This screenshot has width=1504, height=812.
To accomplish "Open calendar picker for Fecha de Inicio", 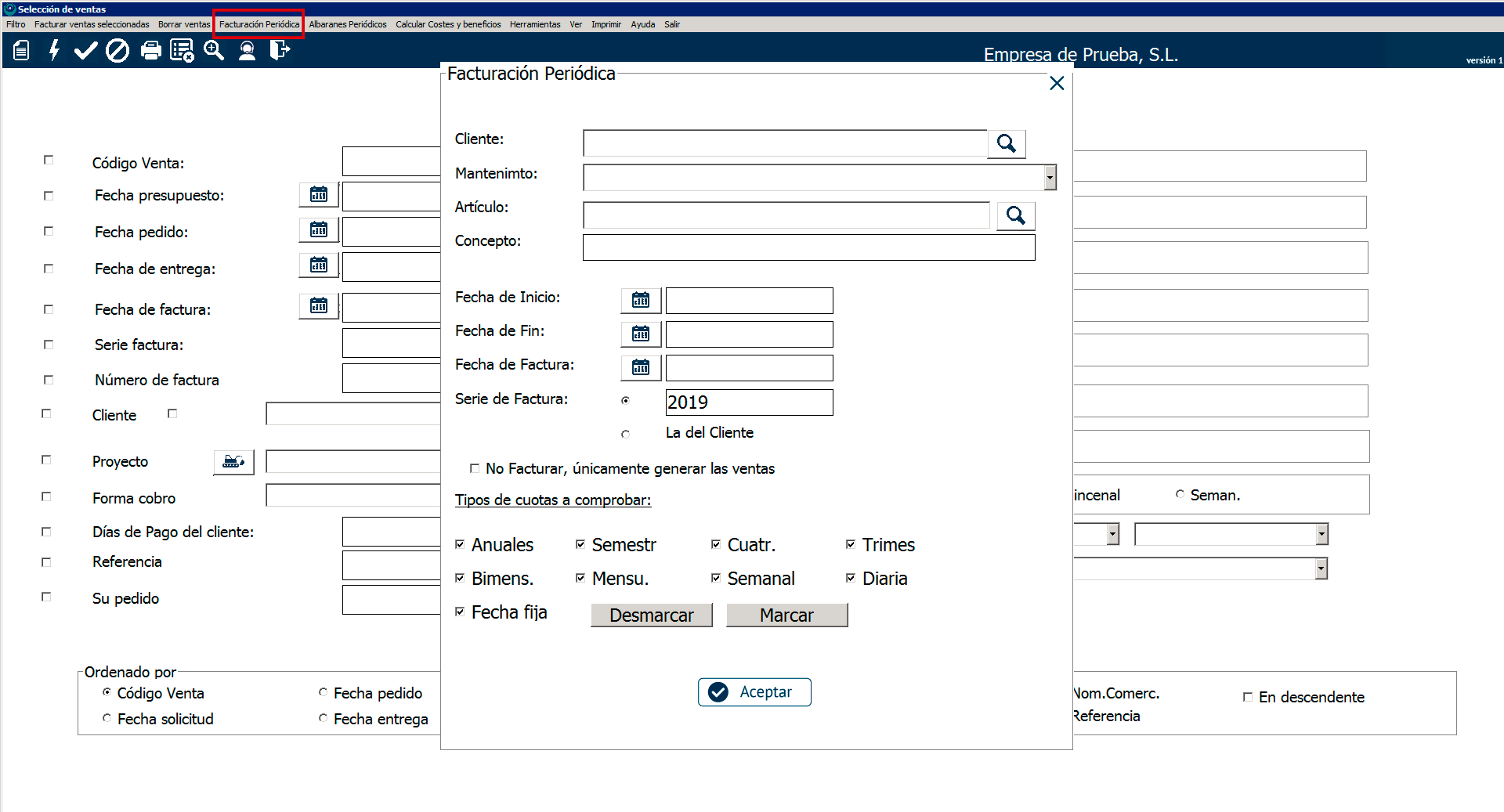I will click(640, 300).
